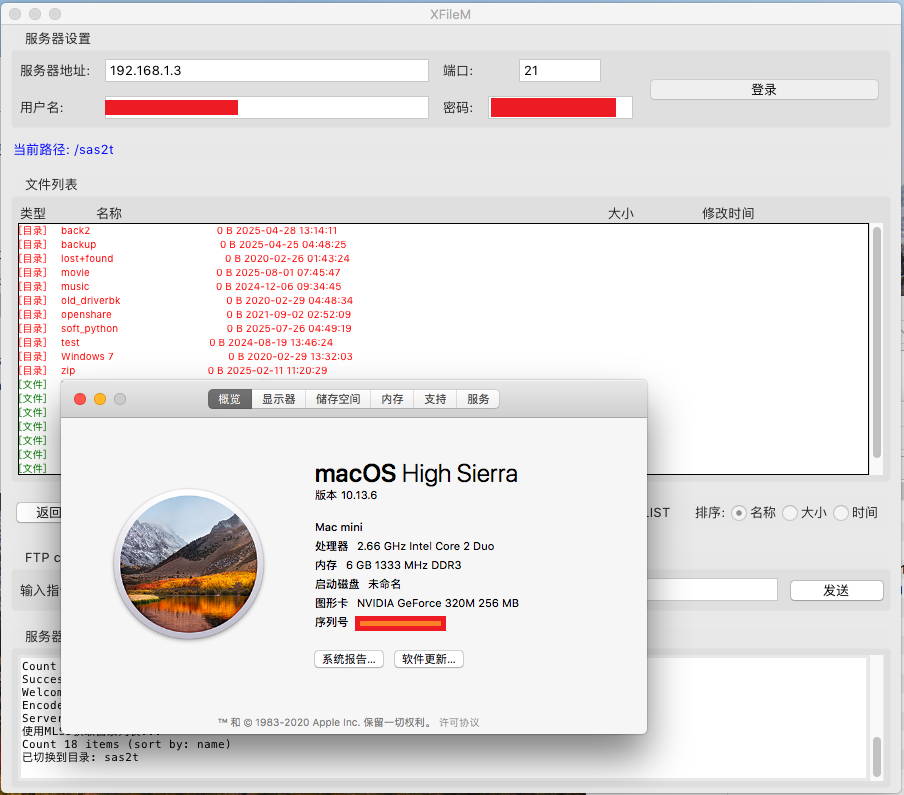
Task: Open the 许可协议 license link
Action: tap(459, 722)
